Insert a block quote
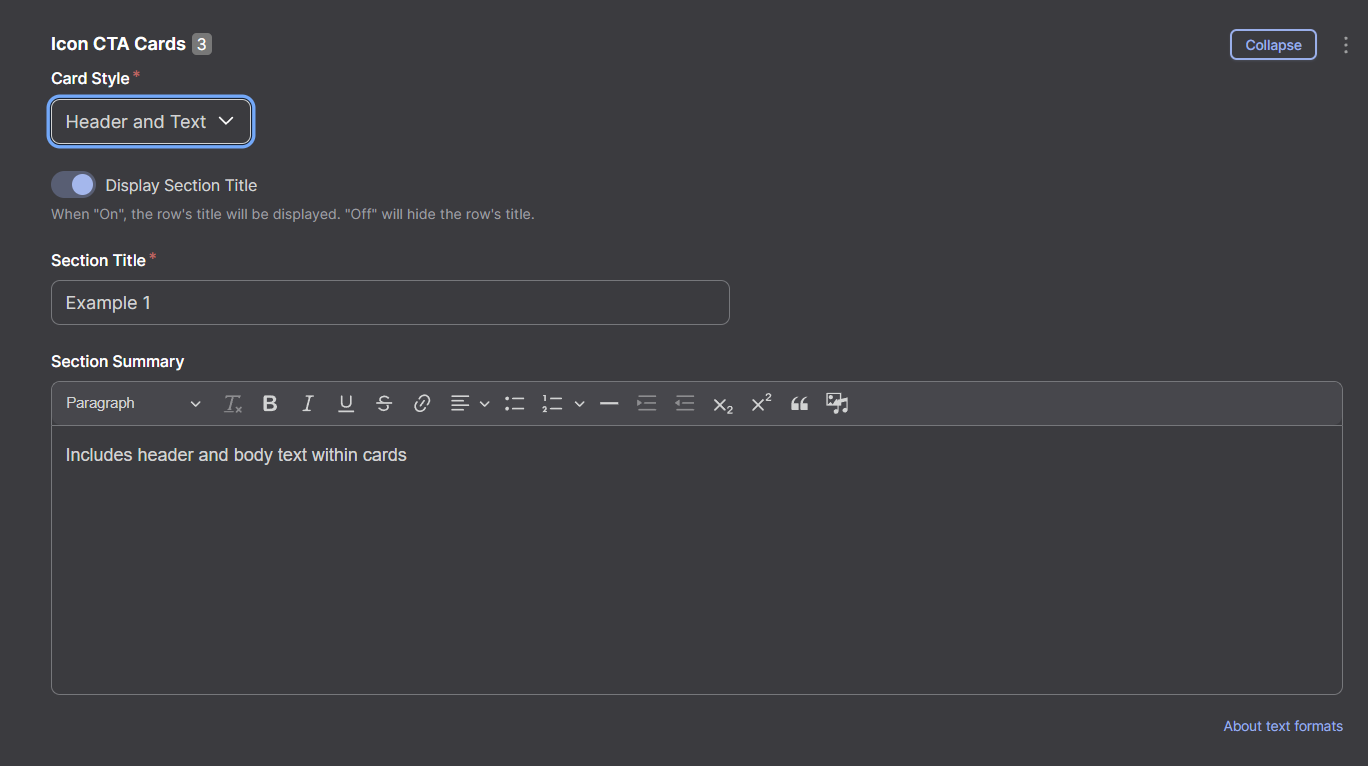1368x766 pixels. (x=799, y=404)
